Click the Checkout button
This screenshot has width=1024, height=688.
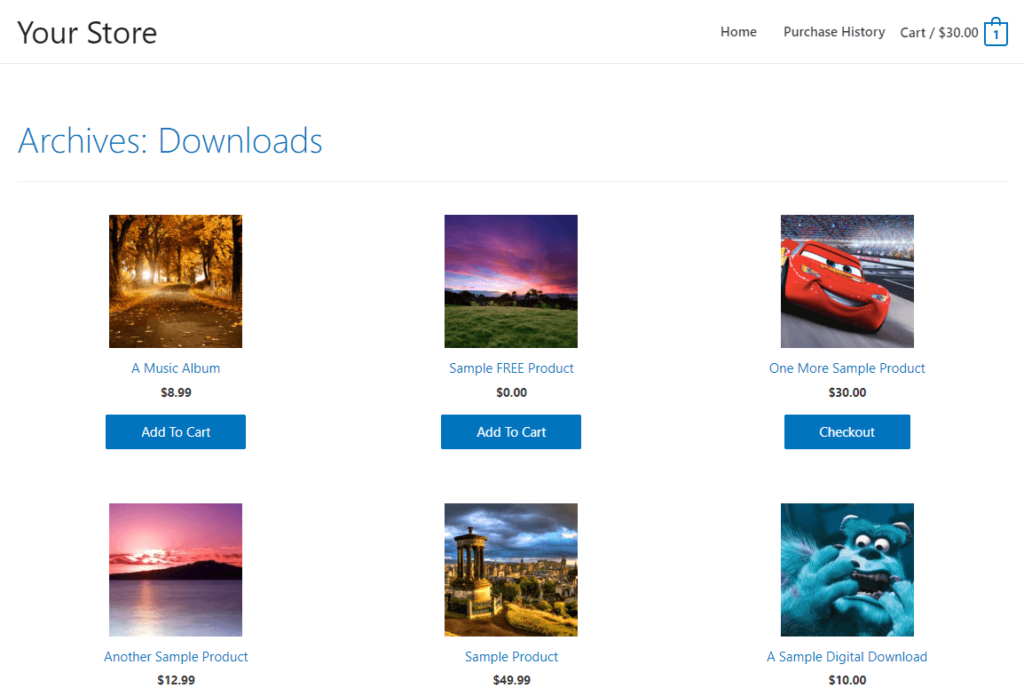[846, 431]
